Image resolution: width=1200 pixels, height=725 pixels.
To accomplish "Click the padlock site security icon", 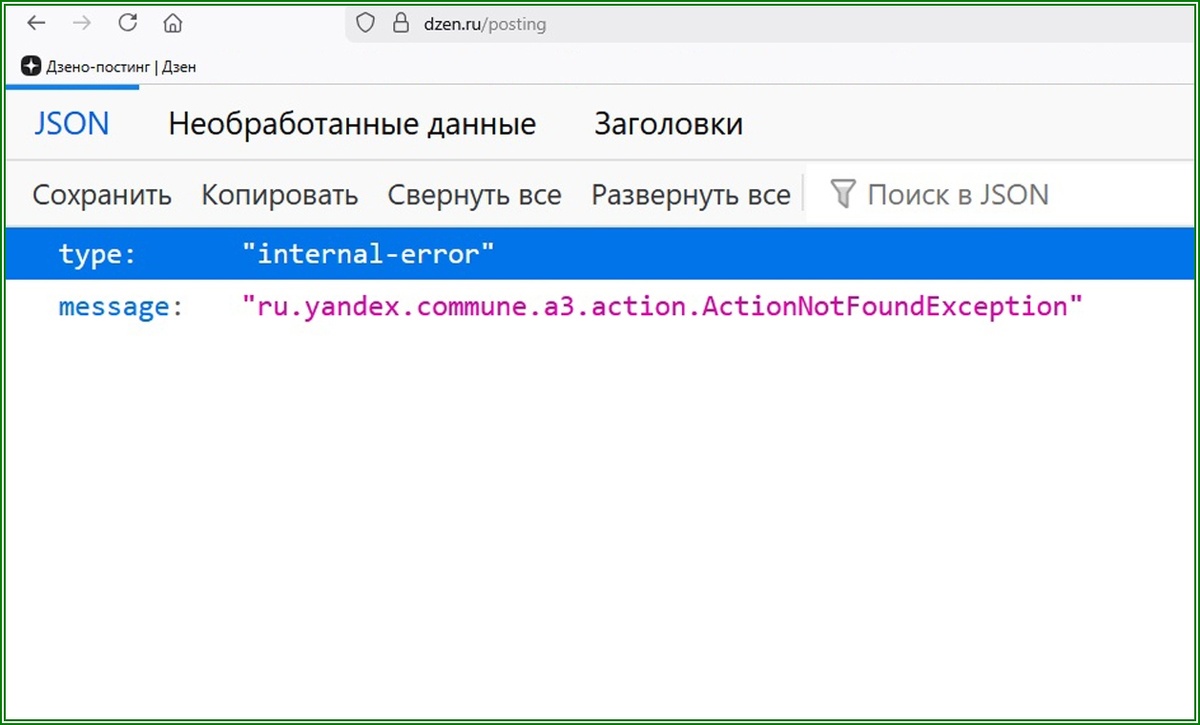I will tap(399, 22).
